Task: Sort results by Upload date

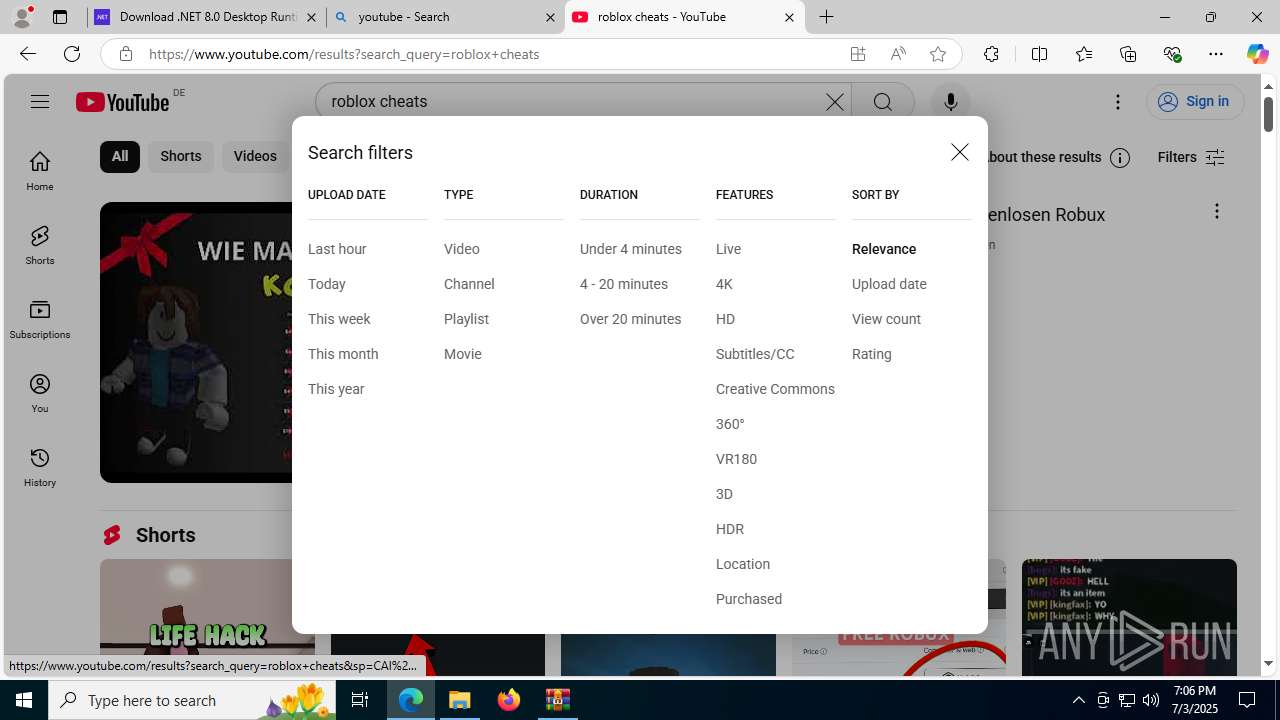Action: (889, 284)
